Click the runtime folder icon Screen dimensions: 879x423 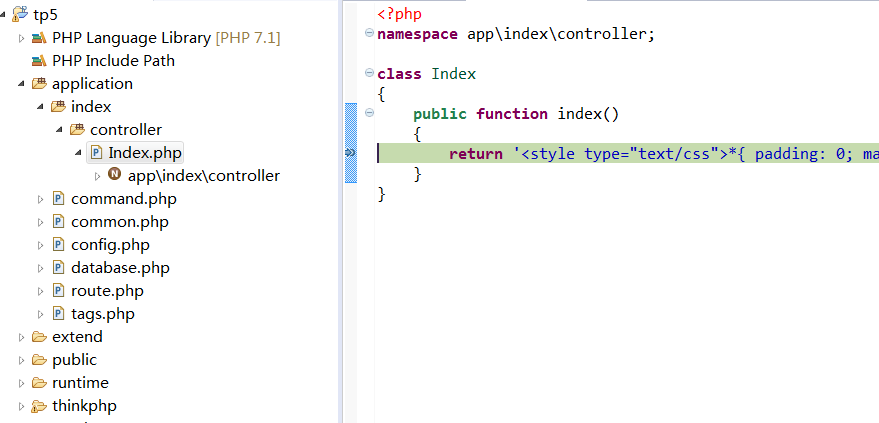pos(39,383)
